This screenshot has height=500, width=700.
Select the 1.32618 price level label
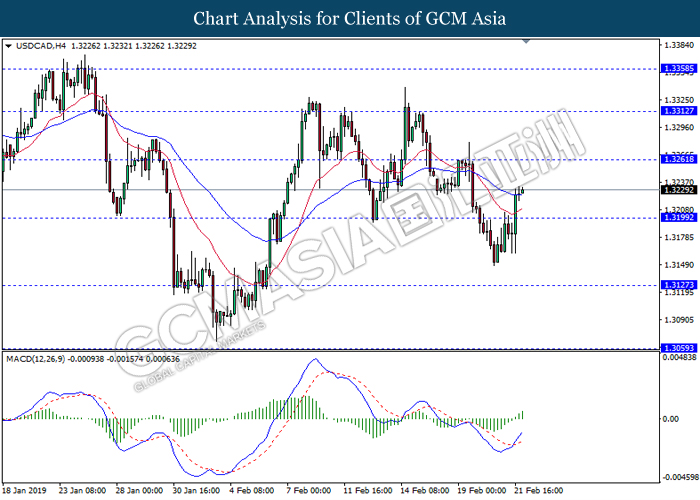[678, 159]
